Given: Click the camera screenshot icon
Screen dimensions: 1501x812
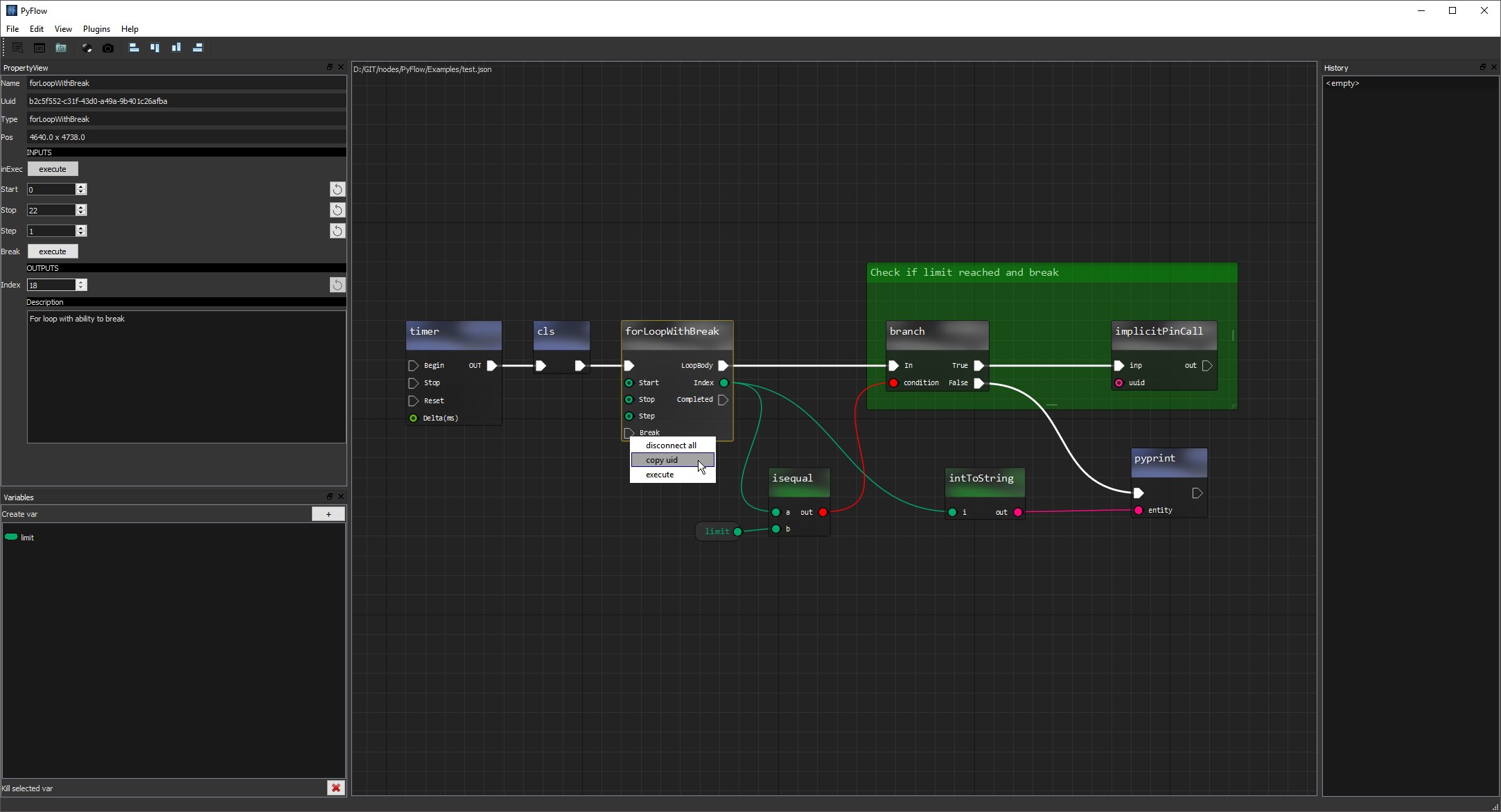Looking at the screenshot, I should (x=108, y=48).
